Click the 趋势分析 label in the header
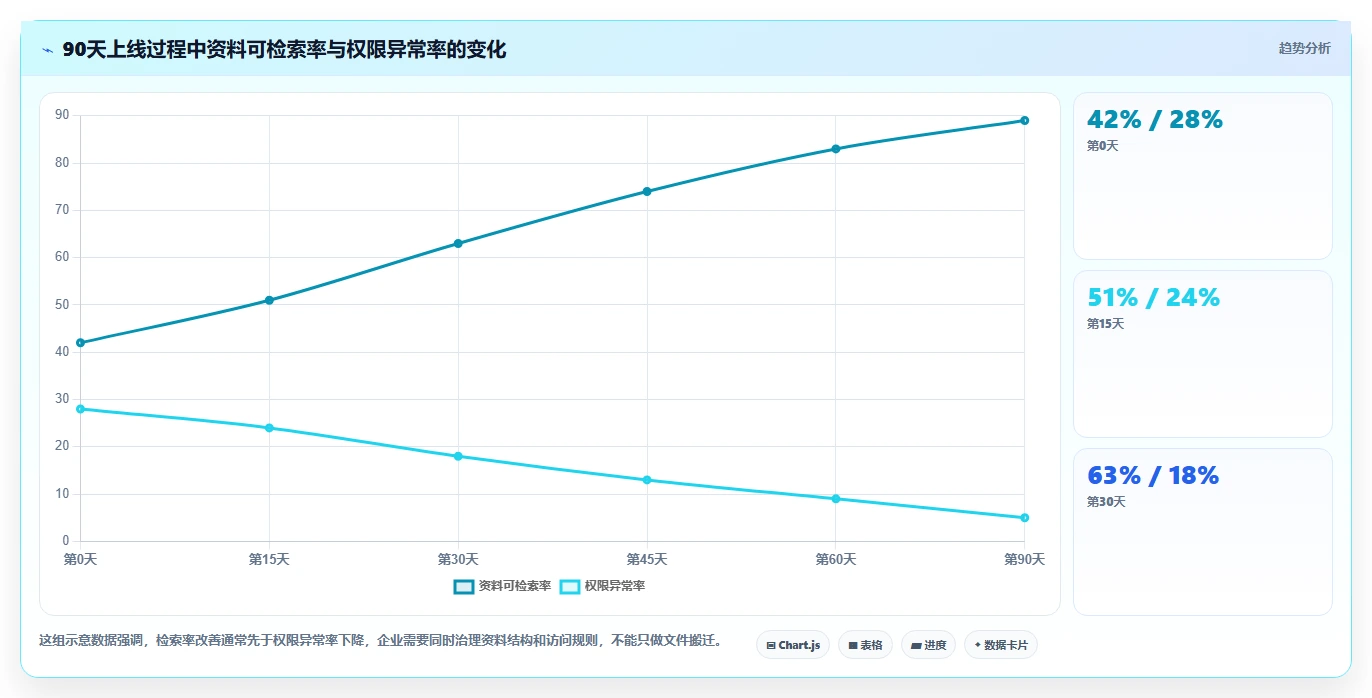 pyautogui.click(x=1304, y=48)
